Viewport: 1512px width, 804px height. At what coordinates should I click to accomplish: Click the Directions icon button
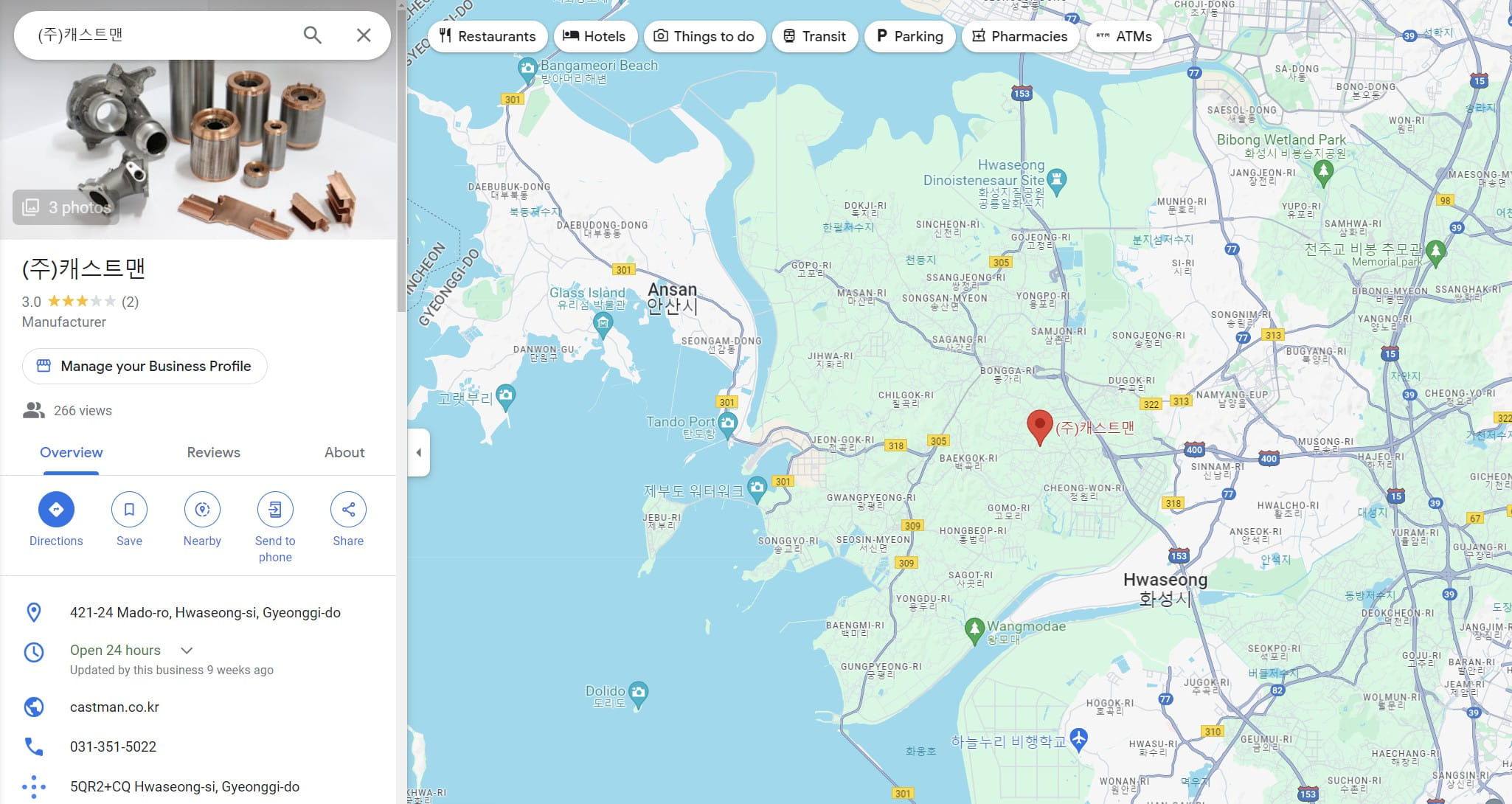click(56, 509)
